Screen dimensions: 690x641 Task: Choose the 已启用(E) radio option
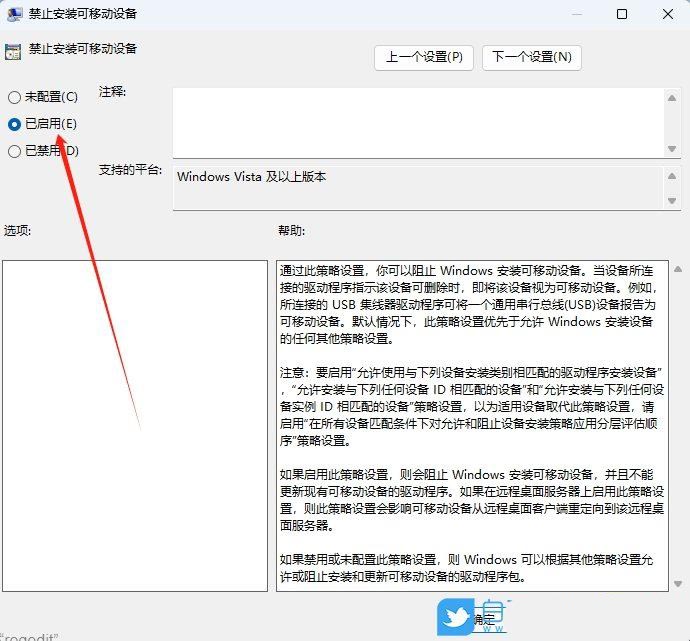pyautogui.click(x=14, y=124)
